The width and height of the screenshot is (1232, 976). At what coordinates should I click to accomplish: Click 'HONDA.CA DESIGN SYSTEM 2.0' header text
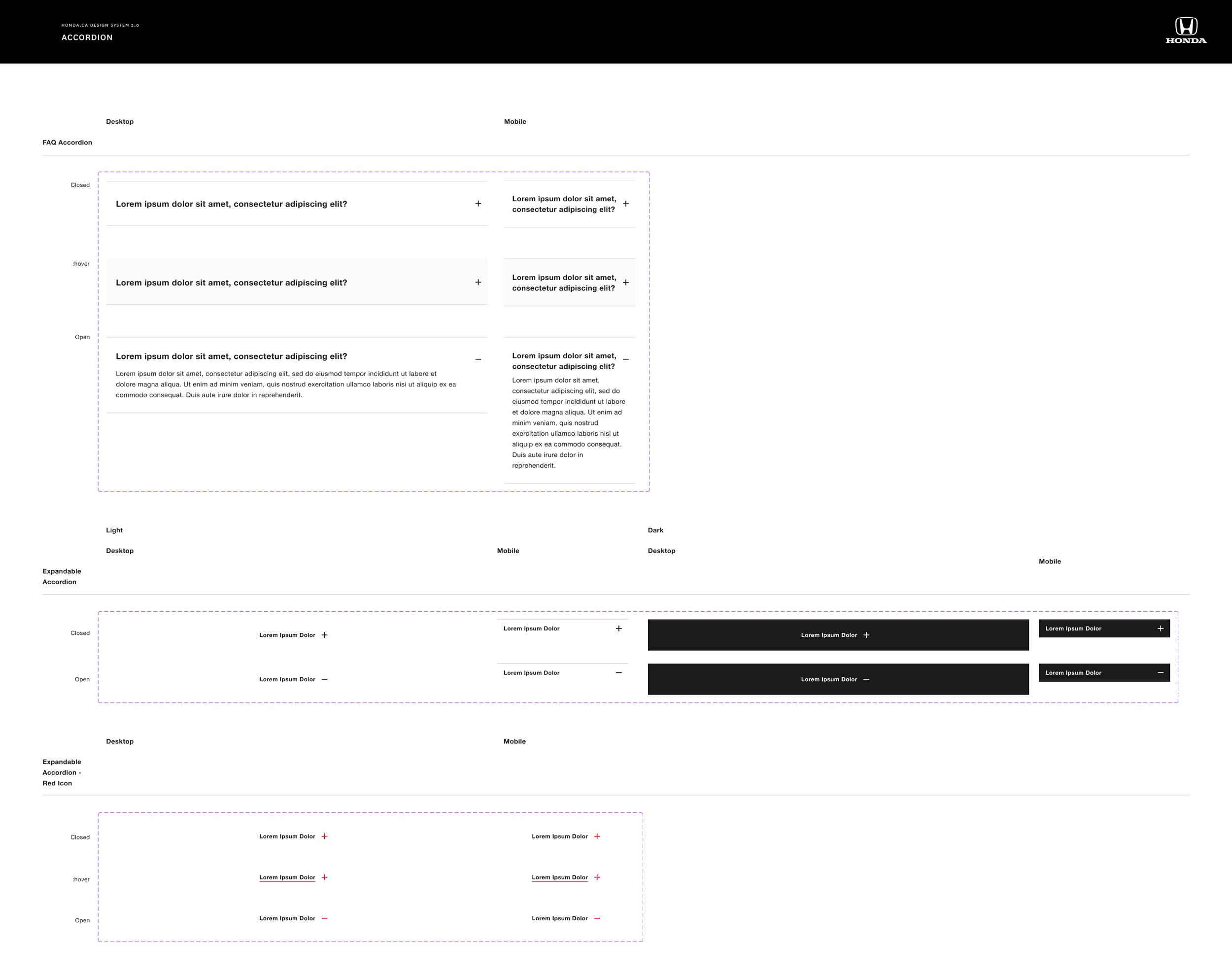(101, 25)
